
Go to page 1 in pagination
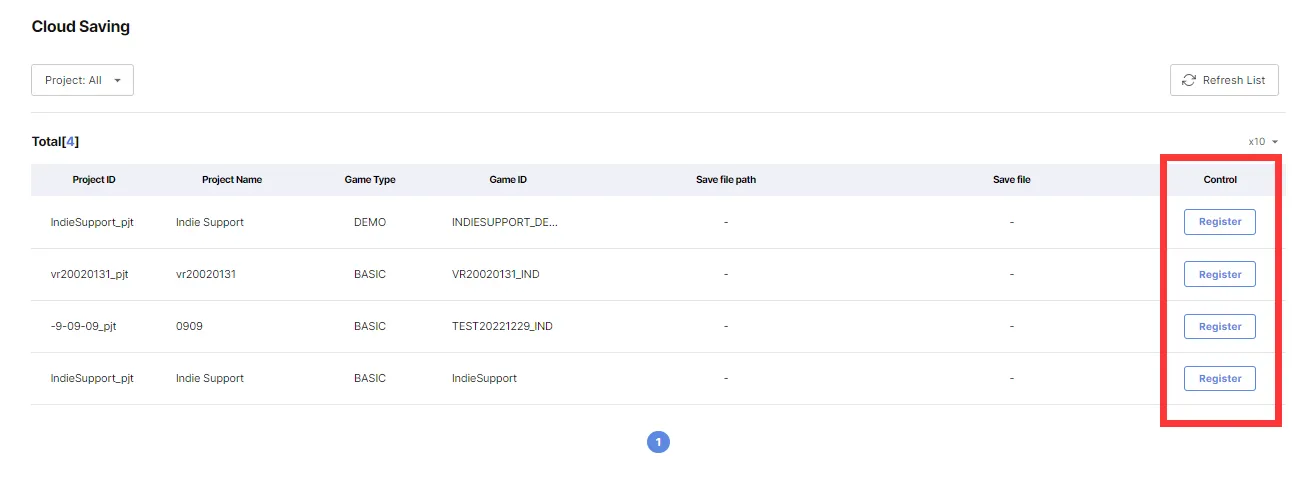pyautogui.click(x=658, y=441)
